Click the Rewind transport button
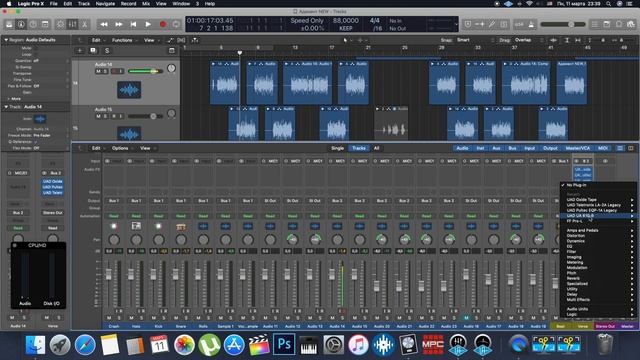 click(x=104, y=24)
